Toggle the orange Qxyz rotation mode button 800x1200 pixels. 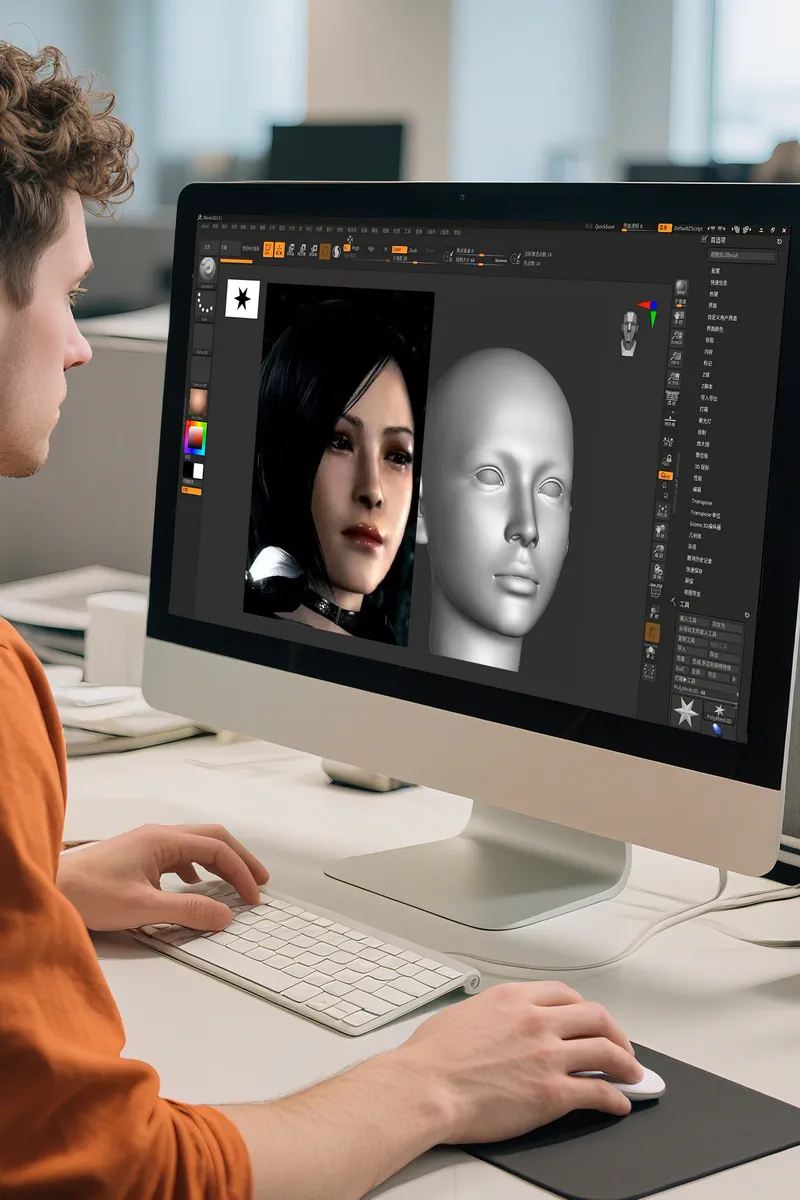point(665,476)
